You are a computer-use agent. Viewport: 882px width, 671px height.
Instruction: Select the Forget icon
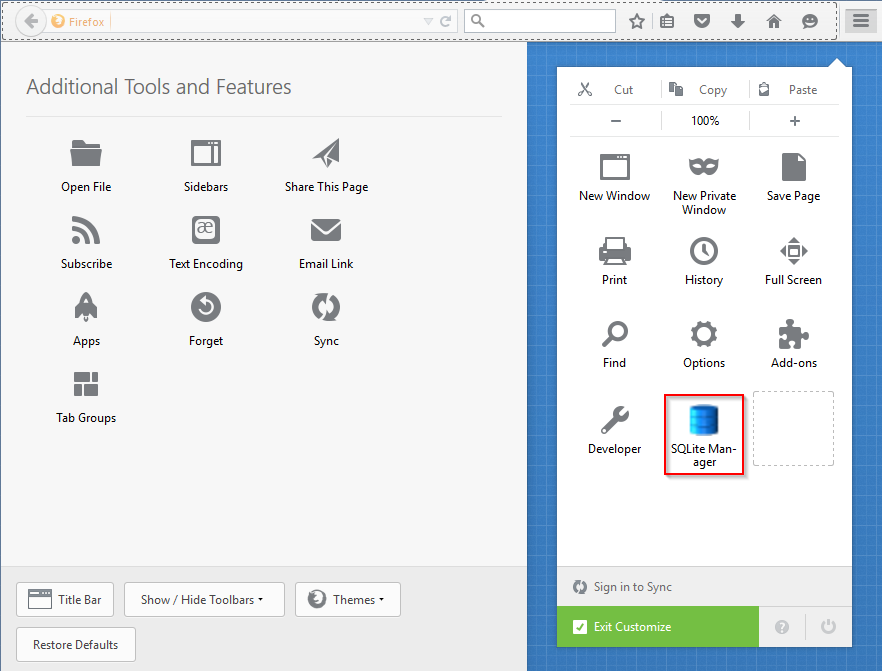(206, 307)
